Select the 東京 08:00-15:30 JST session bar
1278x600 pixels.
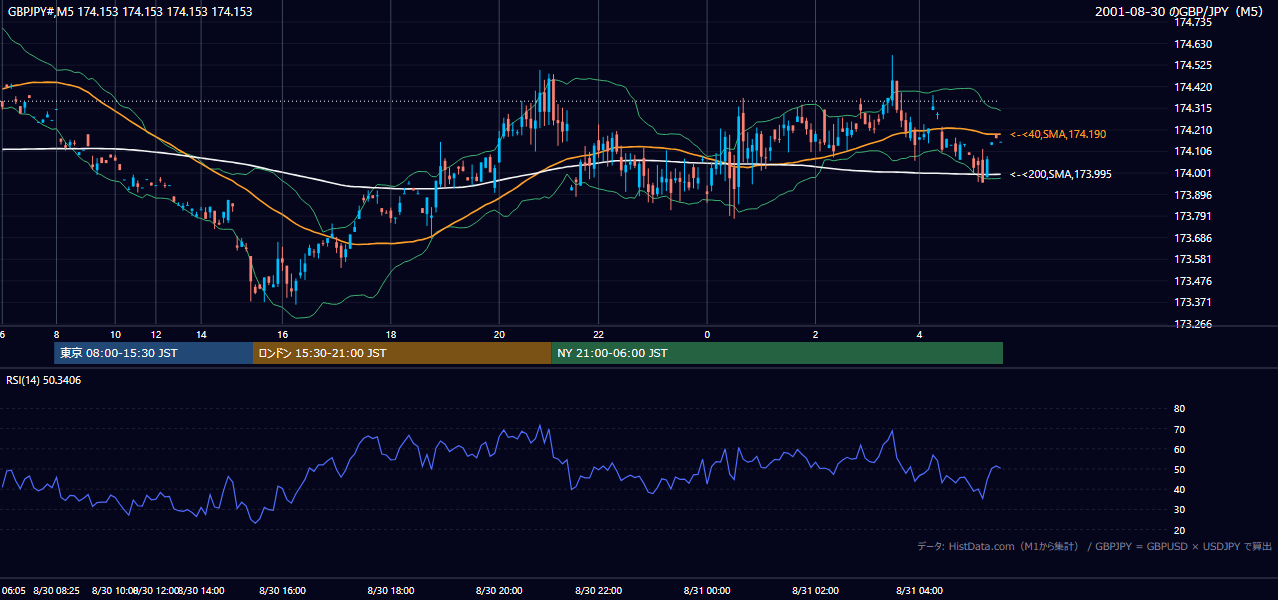[153, 353]
